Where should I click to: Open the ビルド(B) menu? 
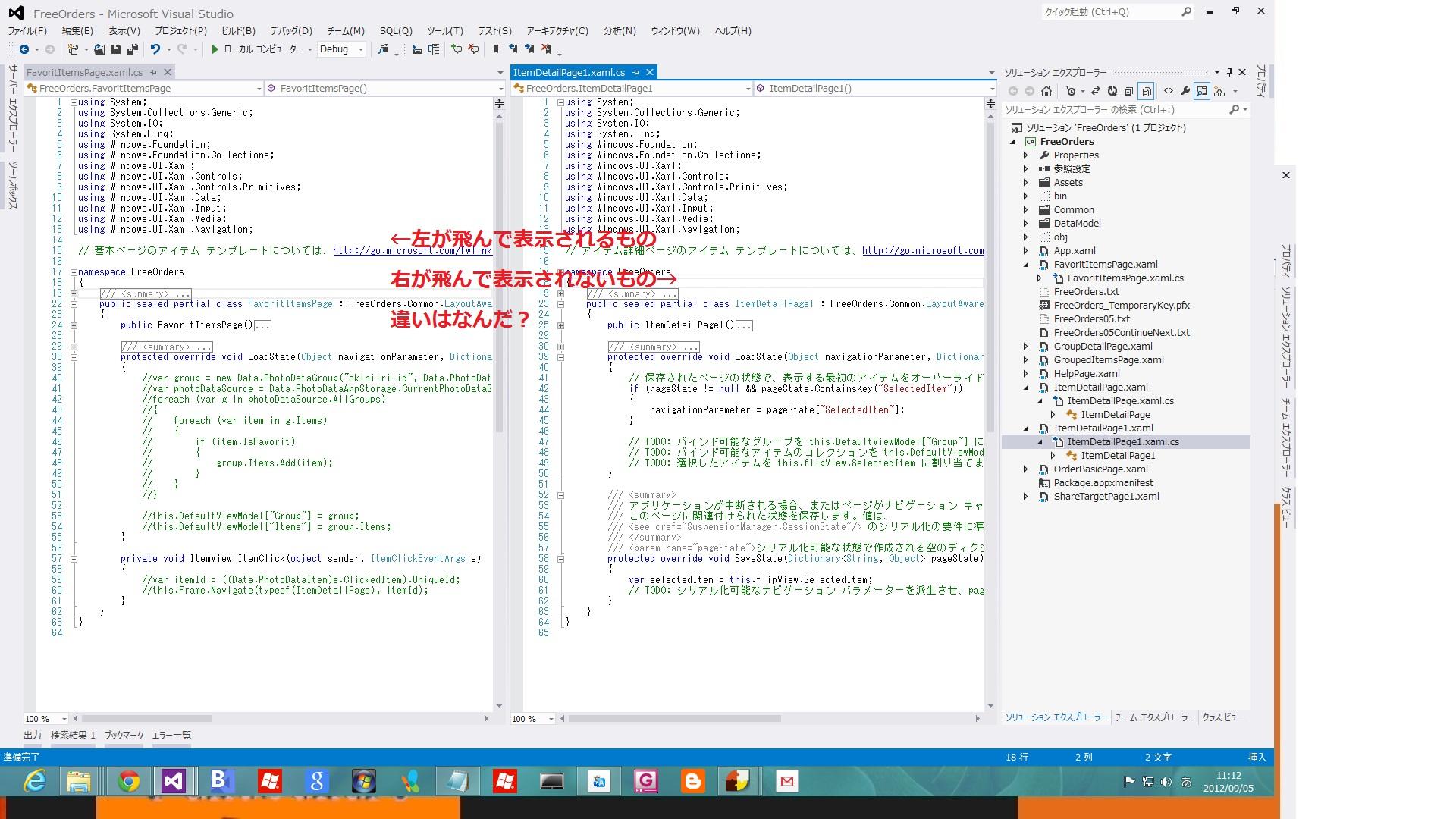[238, 31]
